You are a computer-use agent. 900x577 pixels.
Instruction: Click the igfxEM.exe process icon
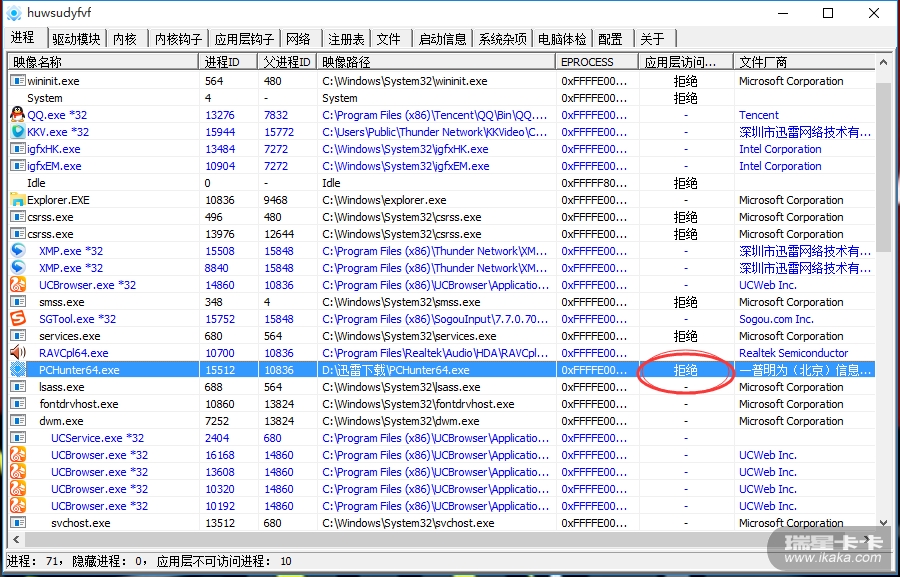[18, 166]
